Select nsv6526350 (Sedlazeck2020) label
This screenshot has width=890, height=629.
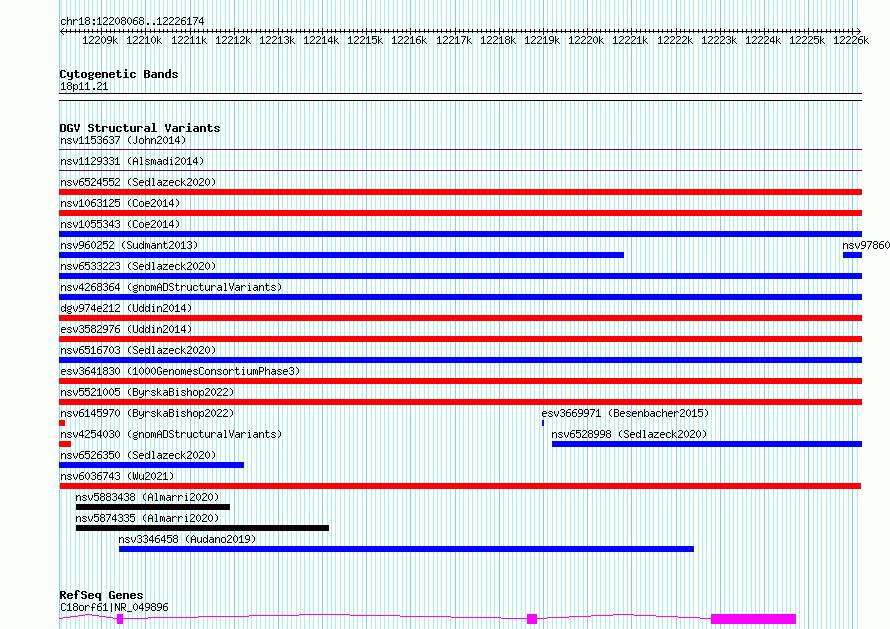pyautogui.click(x=138, y=455)
